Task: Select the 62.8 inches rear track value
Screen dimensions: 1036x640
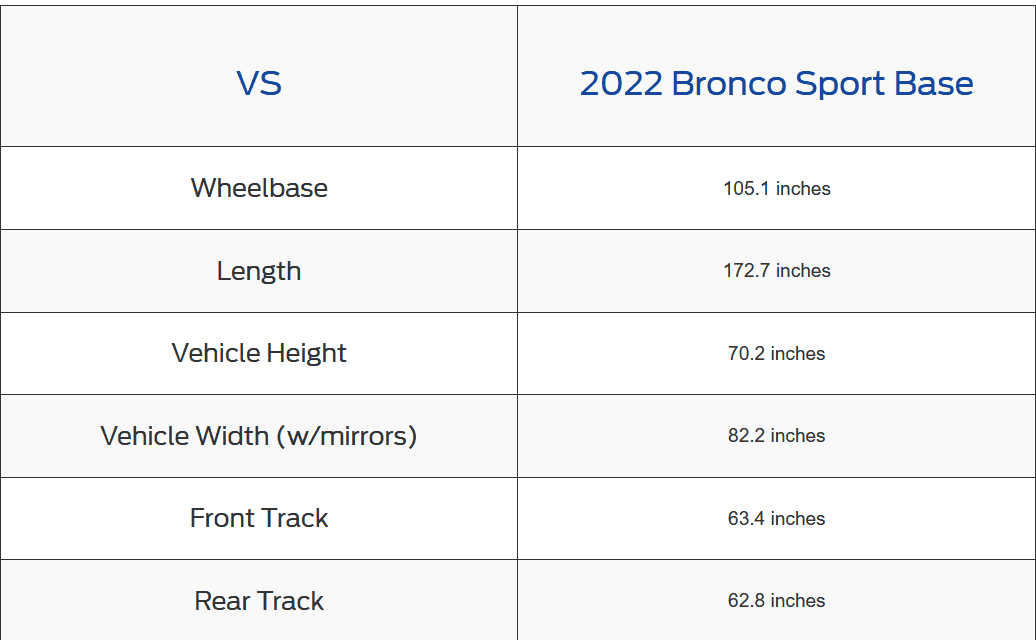Action: coord(776,601)
